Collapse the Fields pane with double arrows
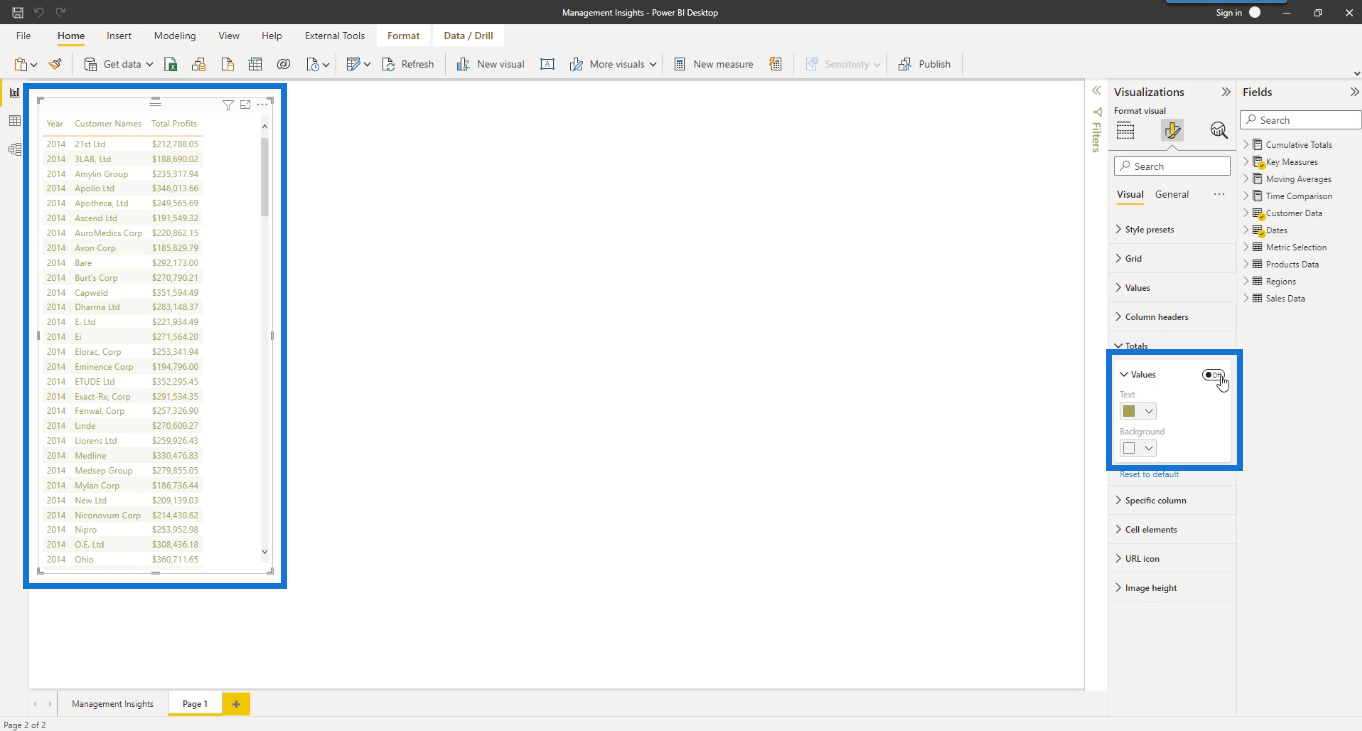The image size is (1362, 731). pos(1354,92)
